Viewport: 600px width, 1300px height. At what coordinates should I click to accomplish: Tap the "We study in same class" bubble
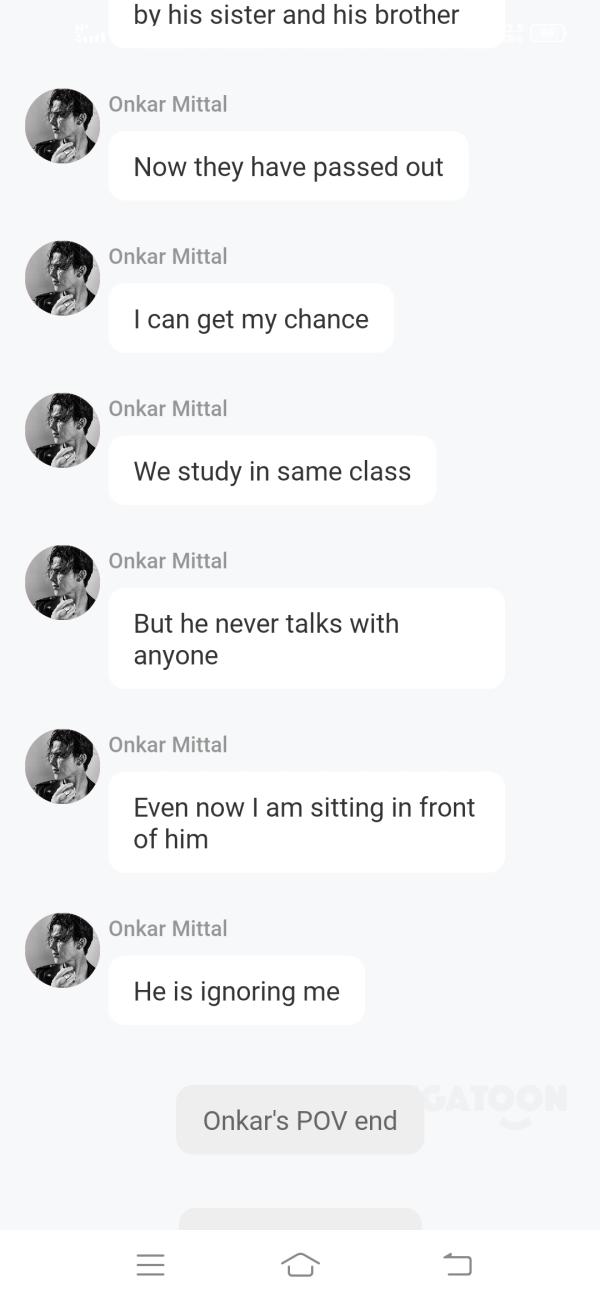272,471
